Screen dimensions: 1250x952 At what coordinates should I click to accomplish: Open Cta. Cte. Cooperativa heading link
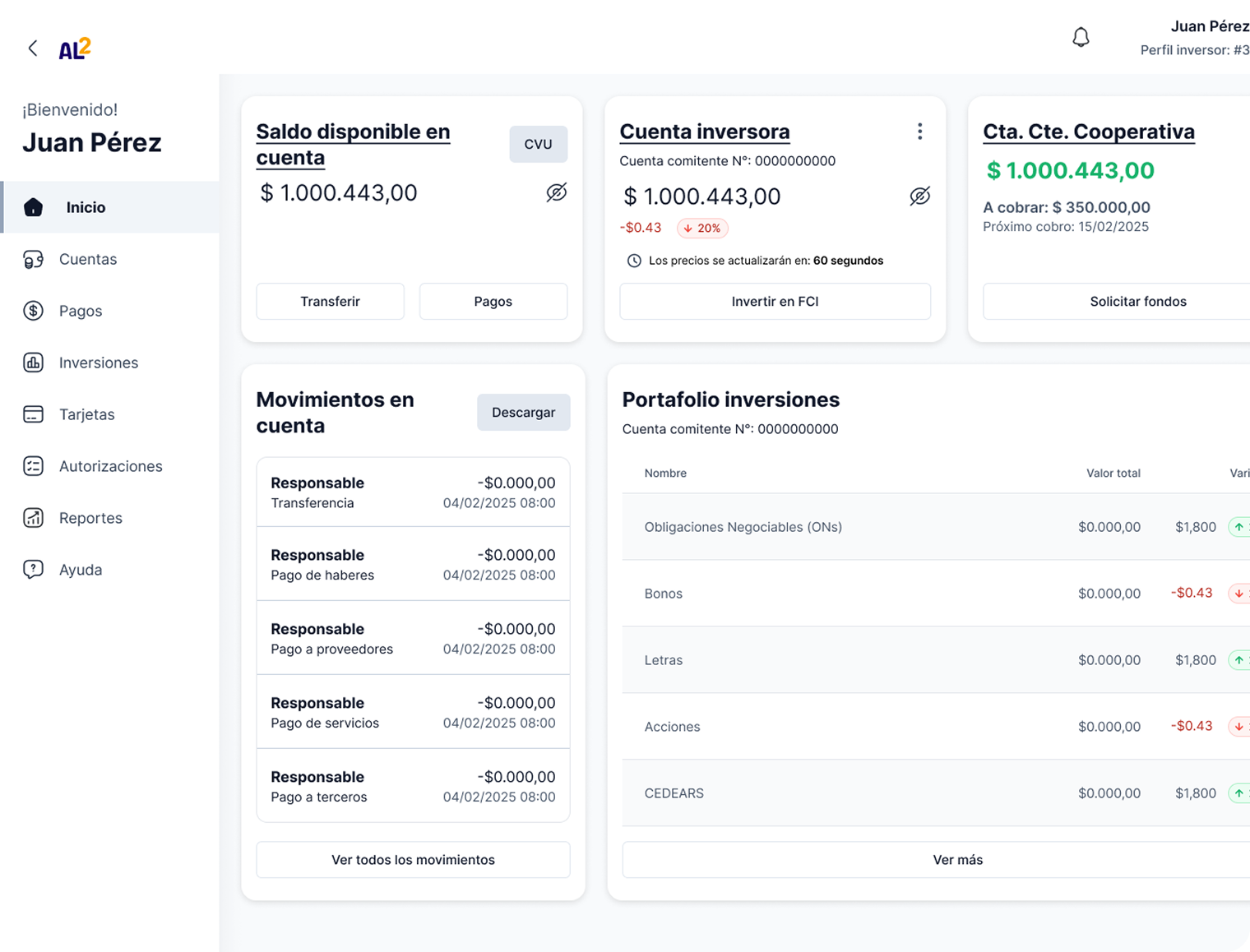(1089, 132)
